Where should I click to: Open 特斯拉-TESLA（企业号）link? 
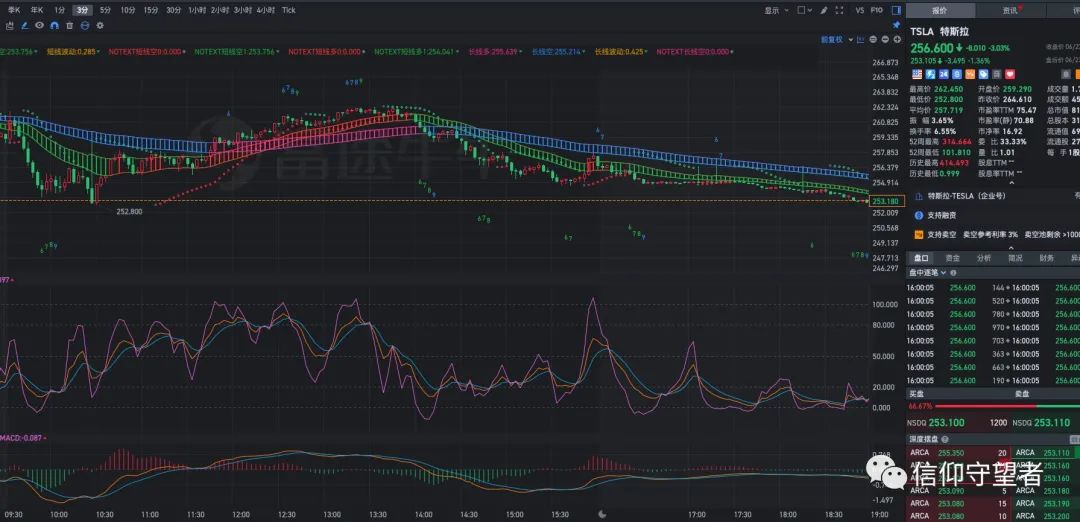click(x=966, y=196)
